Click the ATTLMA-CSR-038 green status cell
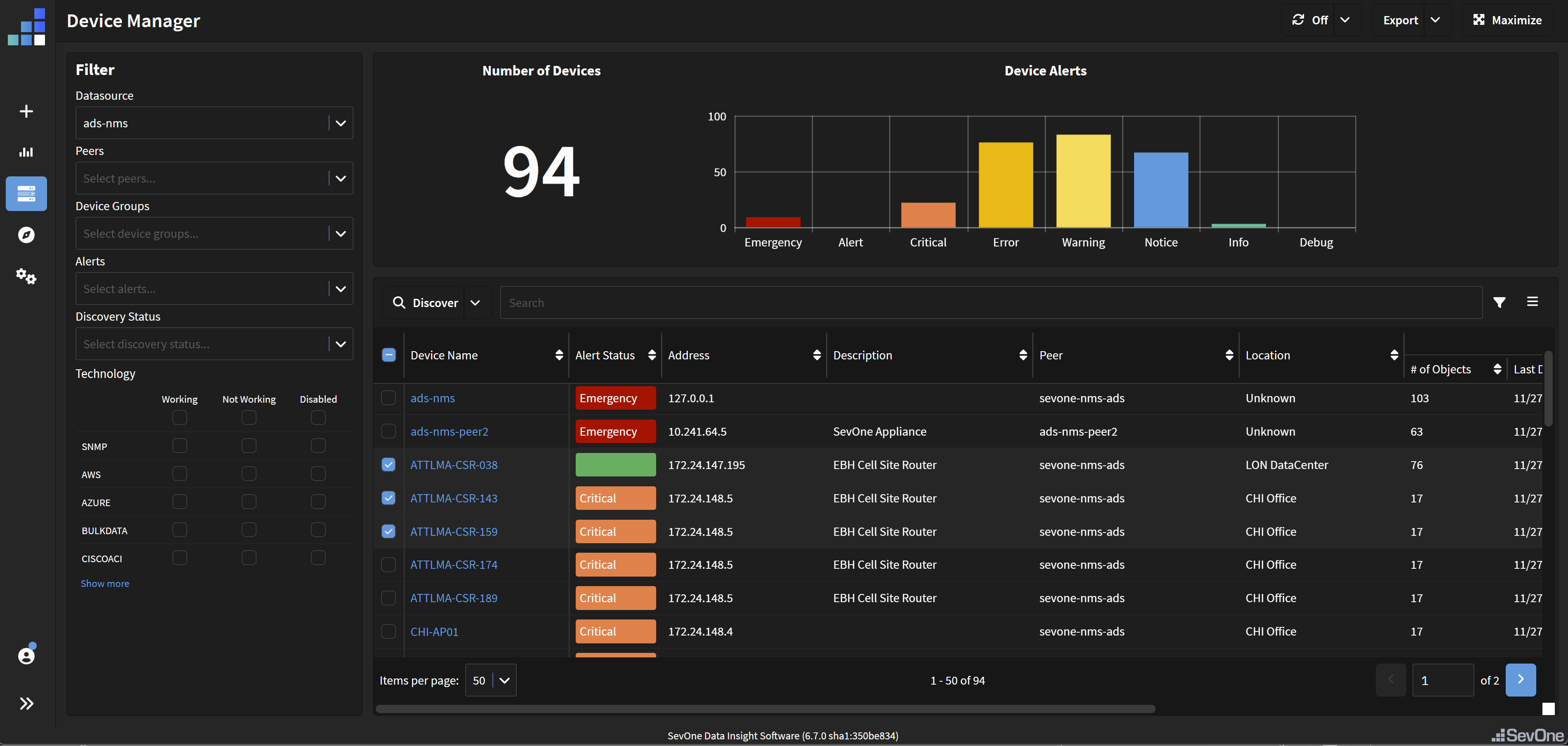The height and width of the screenshot is (746, 1568). click(615, 465)
